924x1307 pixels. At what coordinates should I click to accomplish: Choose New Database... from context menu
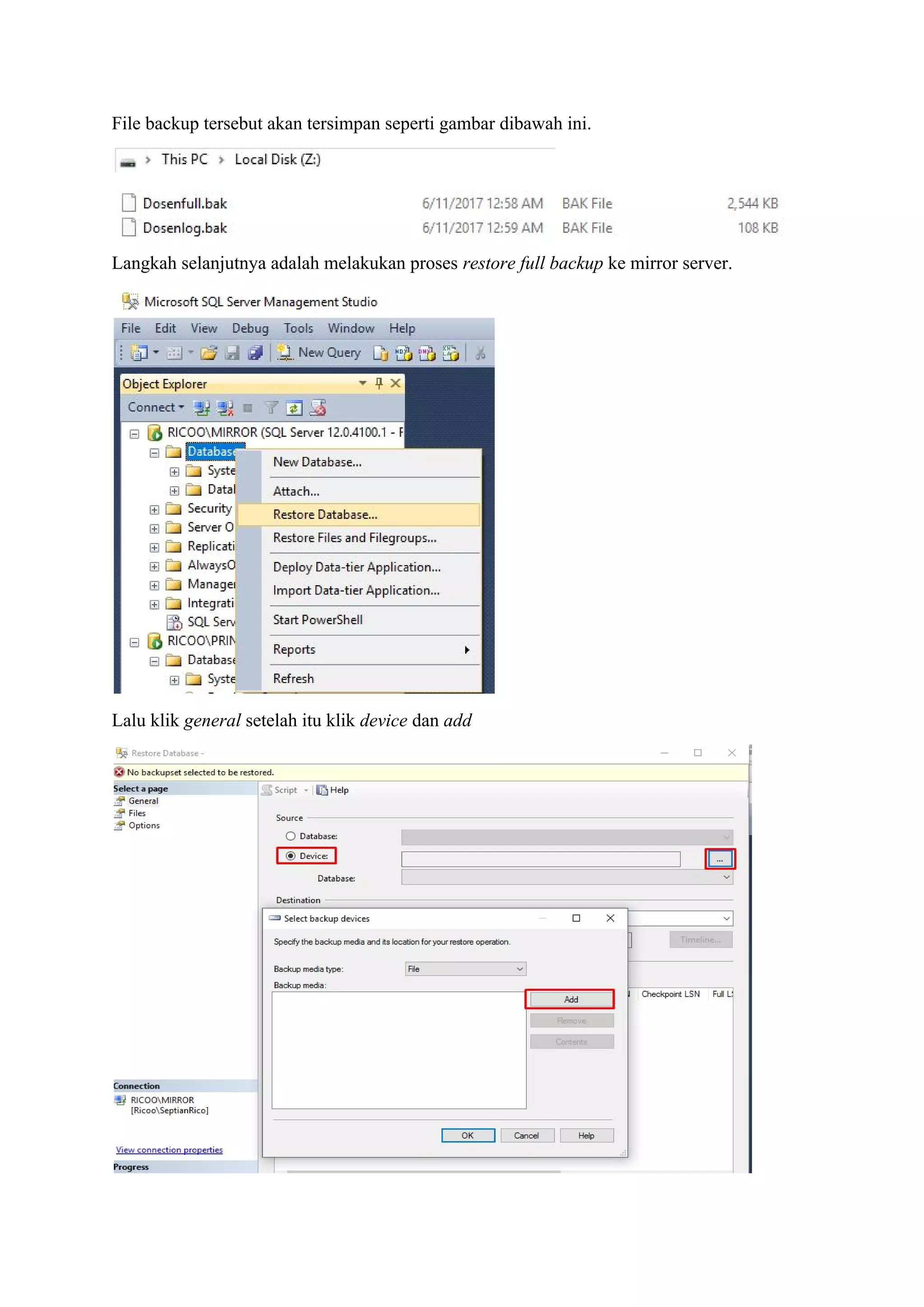tap(359, 462)
